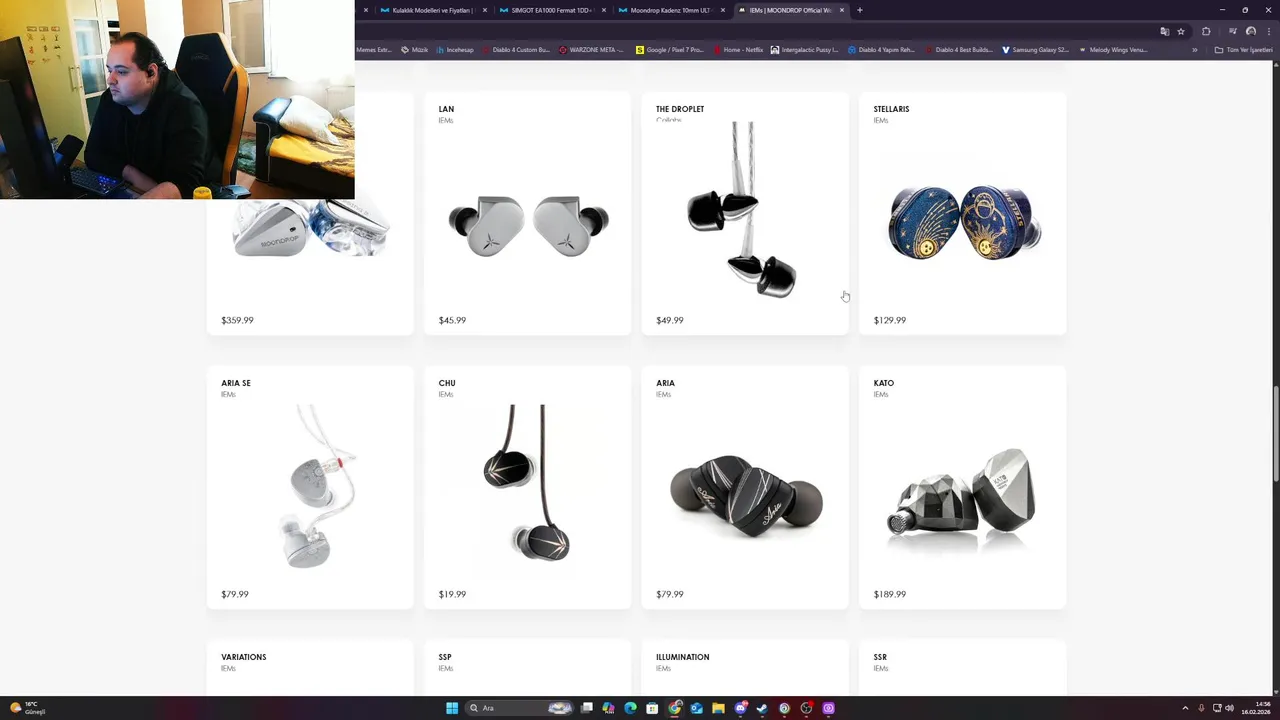
Task: Click the VARIATIONS product title
Action: click(244, 657)
